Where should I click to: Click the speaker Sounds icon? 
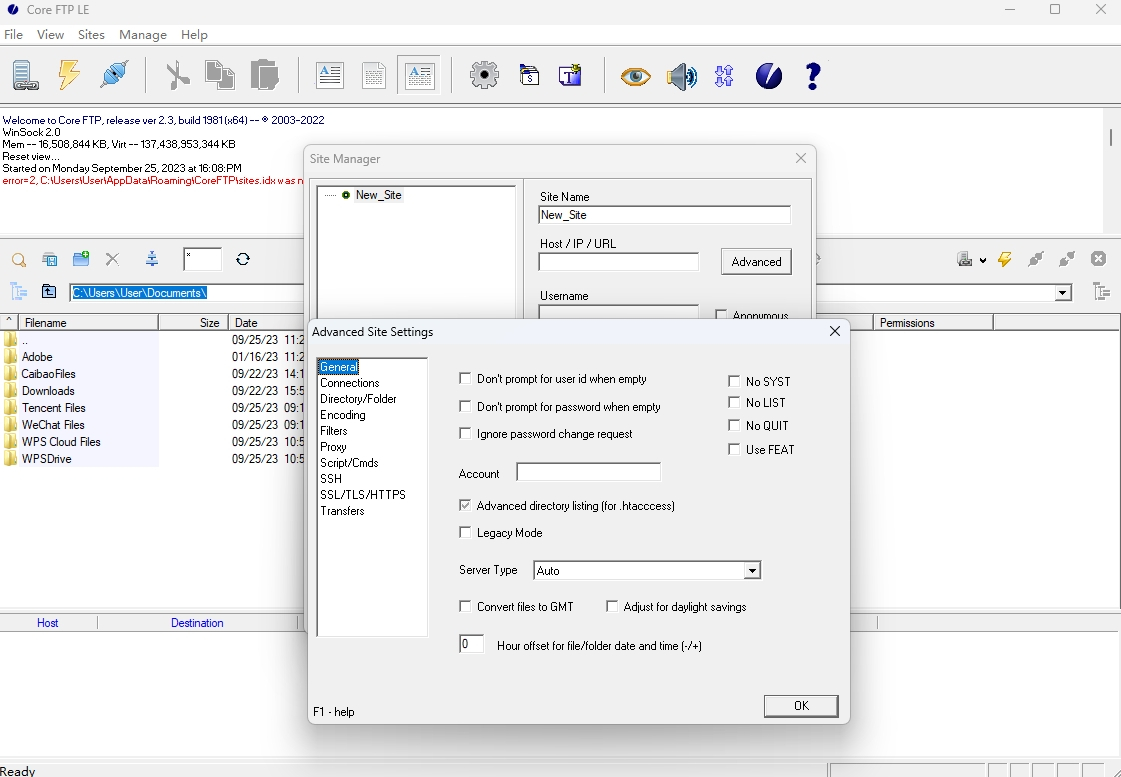coord(681,75)
